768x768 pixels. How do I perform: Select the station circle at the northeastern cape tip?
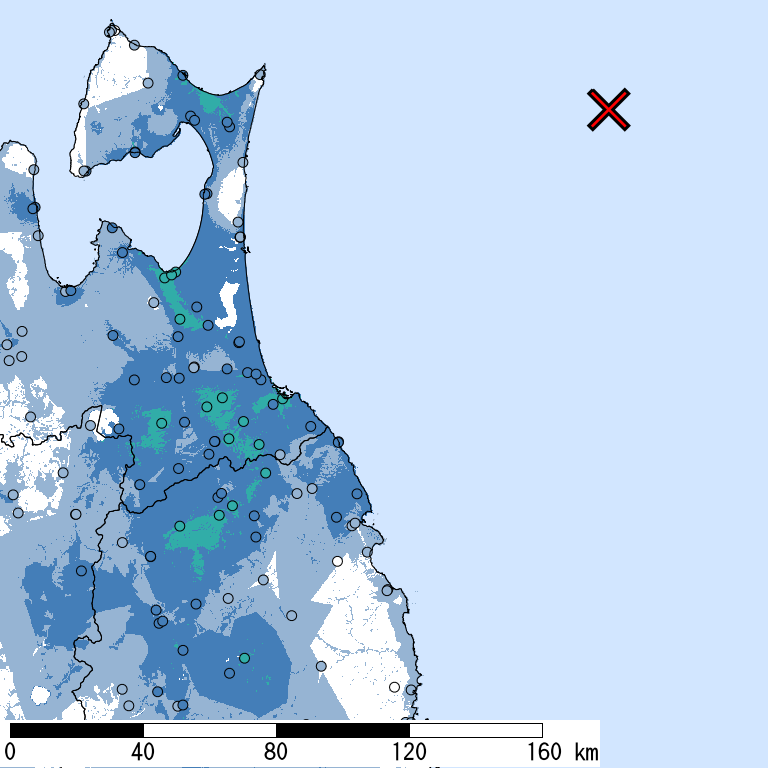tap(260, 73)
